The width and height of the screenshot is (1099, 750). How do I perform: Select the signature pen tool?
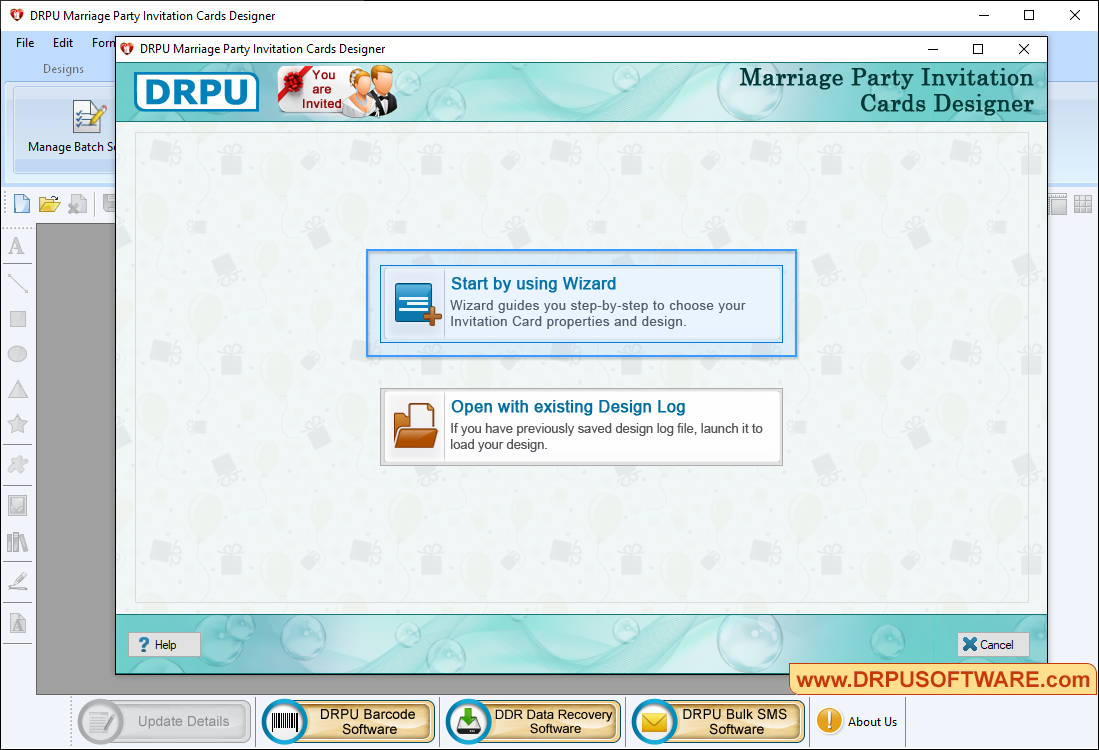pyautogui.click(x=17, y=581)
